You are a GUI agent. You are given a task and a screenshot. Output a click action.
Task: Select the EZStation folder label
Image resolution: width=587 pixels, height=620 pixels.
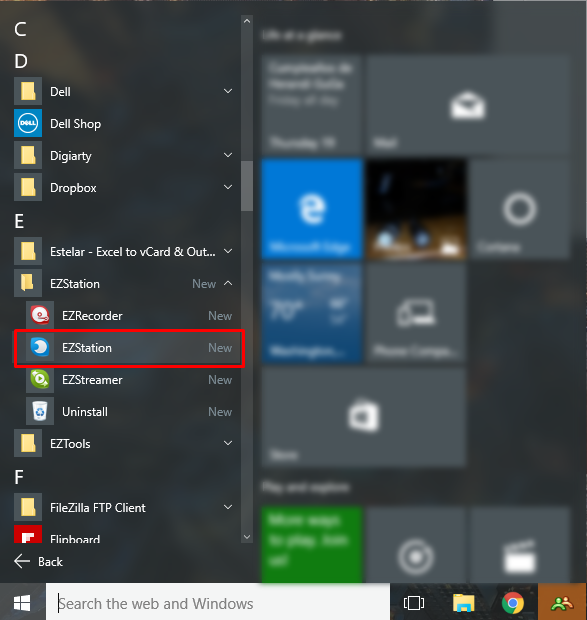point(75,284)
